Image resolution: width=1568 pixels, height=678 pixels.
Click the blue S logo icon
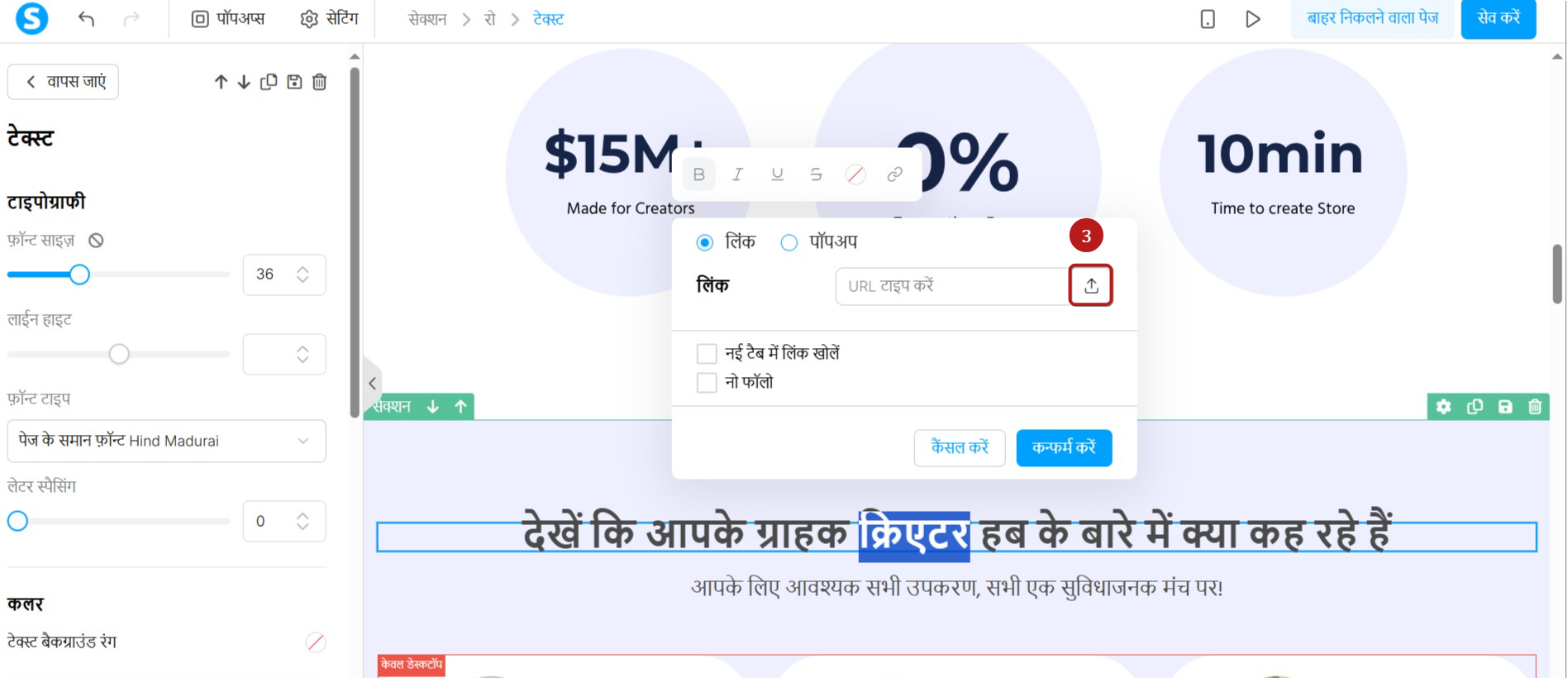pyautogui.click(x=31, y=18)
